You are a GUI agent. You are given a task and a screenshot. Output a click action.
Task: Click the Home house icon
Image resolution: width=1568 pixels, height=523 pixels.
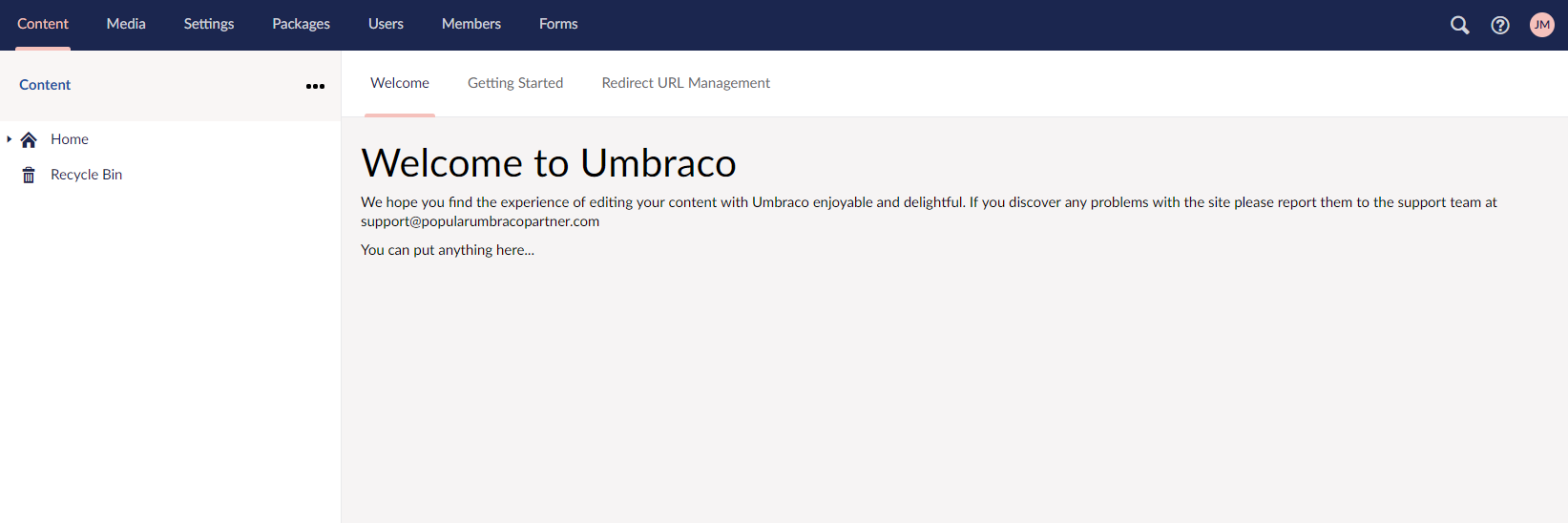pos(29,140)
